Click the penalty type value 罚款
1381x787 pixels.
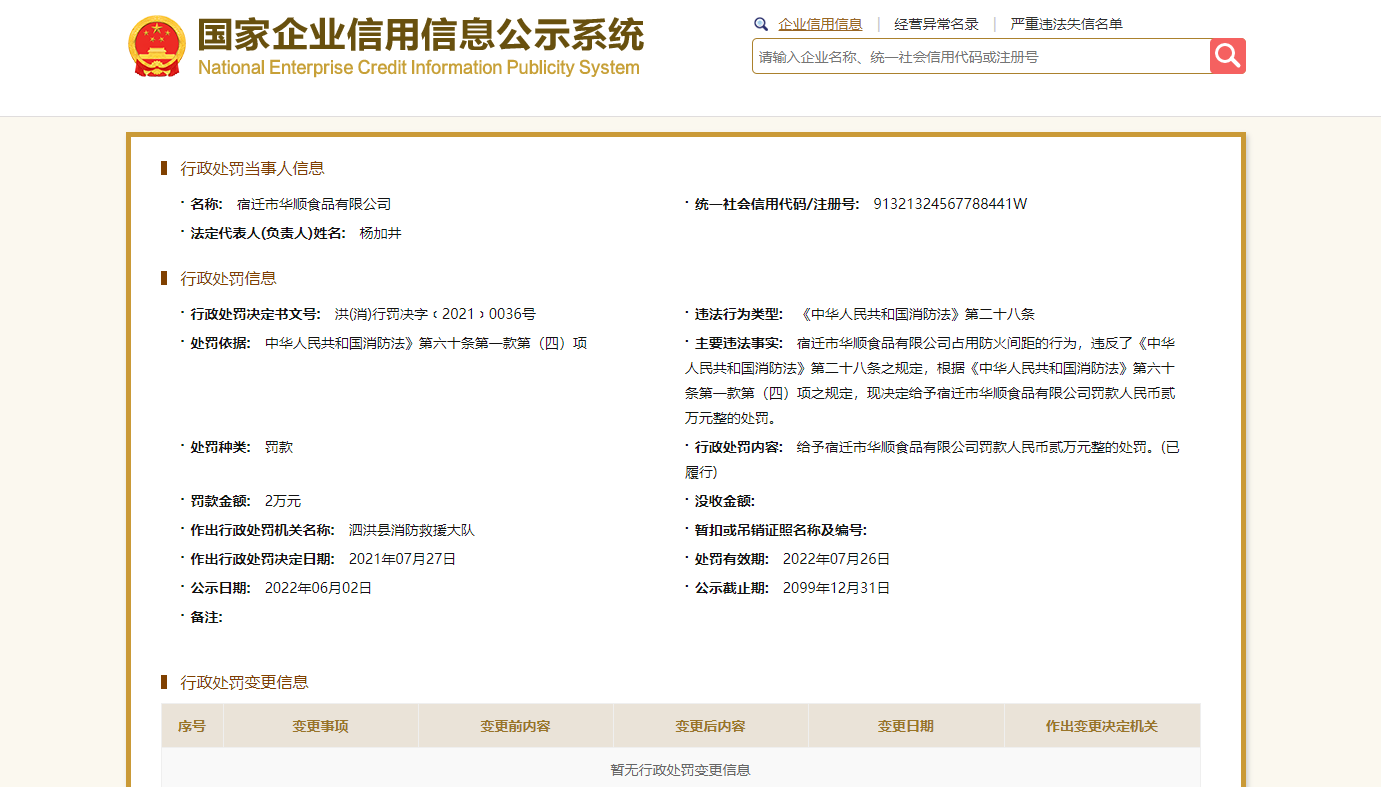click(279, 447)
